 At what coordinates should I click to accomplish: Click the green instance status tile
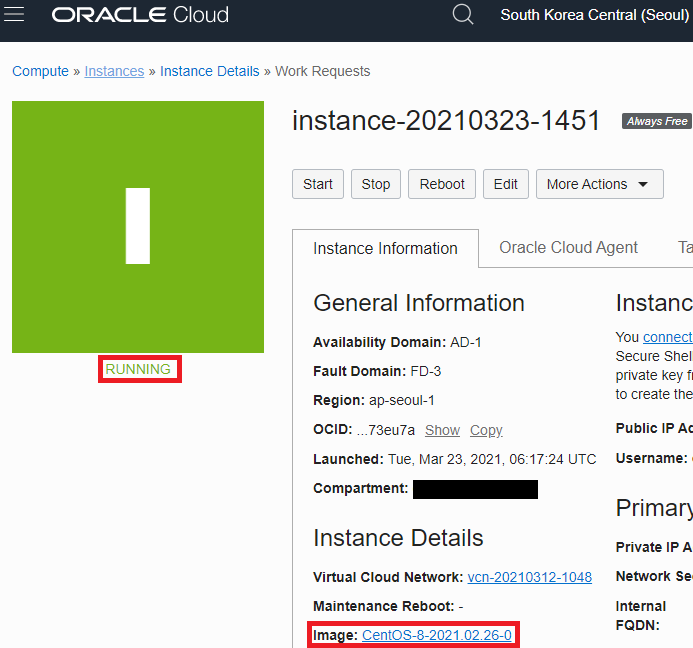[138, 227]
